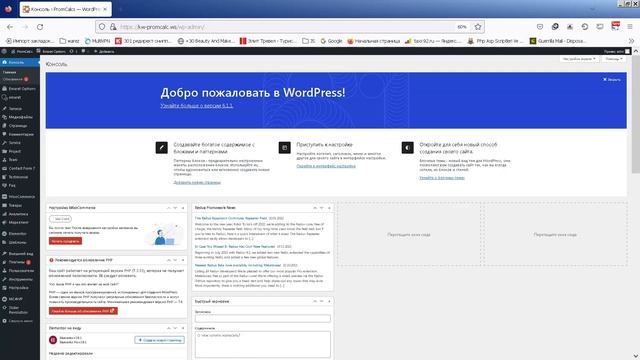Open Обновления submenu link in sidebar
This screenshot has width=640, height=360.
[12, 79]
